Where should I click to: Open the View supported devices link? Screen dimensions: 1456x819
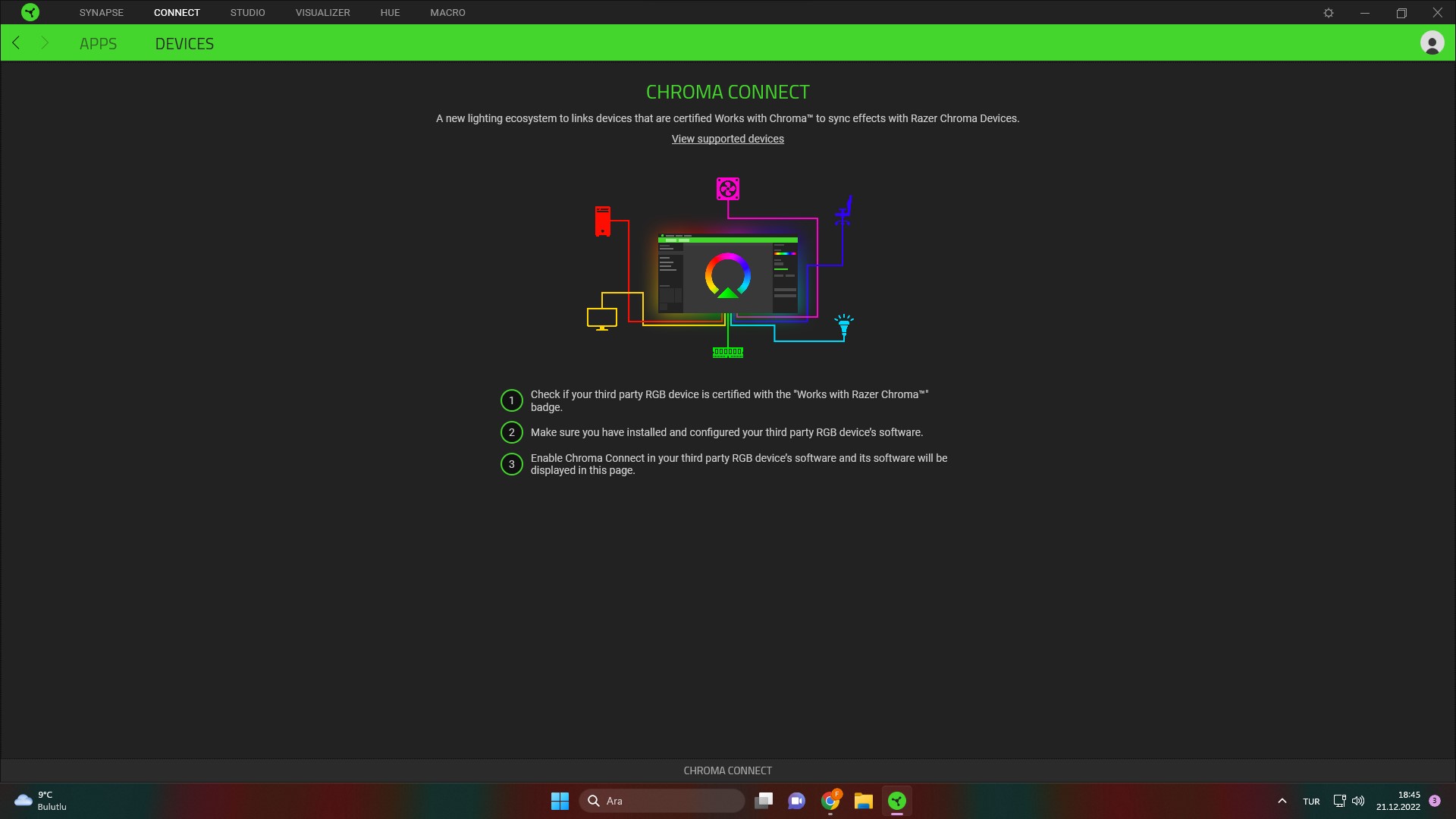pyautogui.click(x=727, y=139)
